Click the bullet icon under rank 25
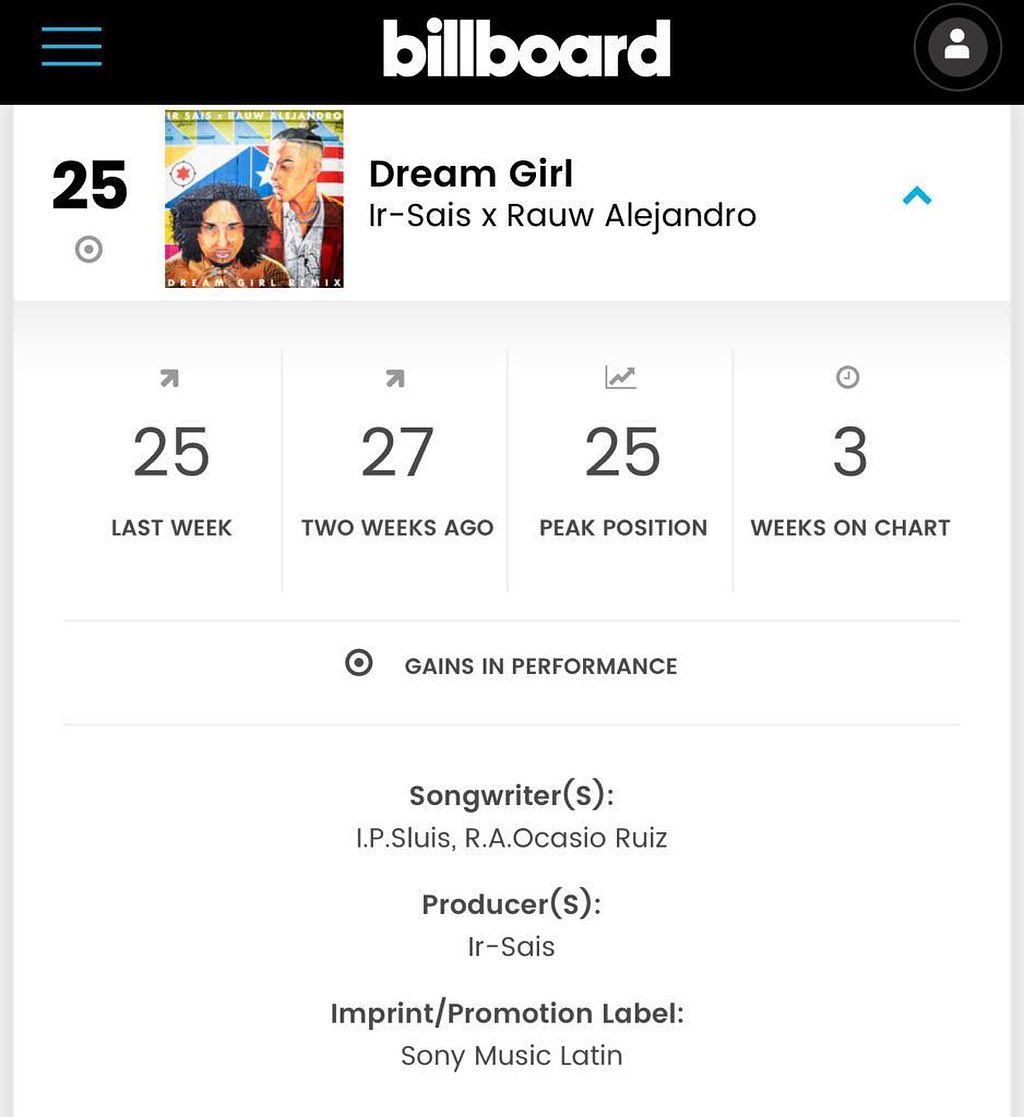Image resolution: width=1024 pixels, height=1117 pixels. pos(89,249)
